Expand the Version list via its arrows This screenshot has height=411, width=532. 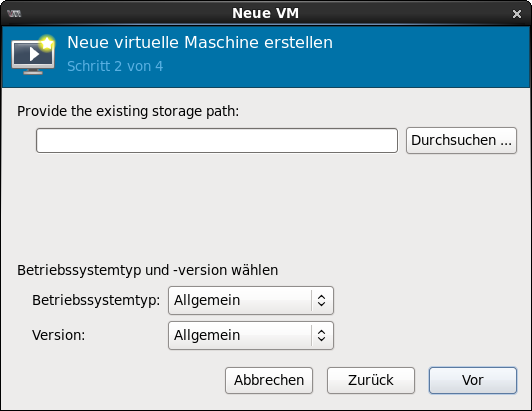(321, 335)
